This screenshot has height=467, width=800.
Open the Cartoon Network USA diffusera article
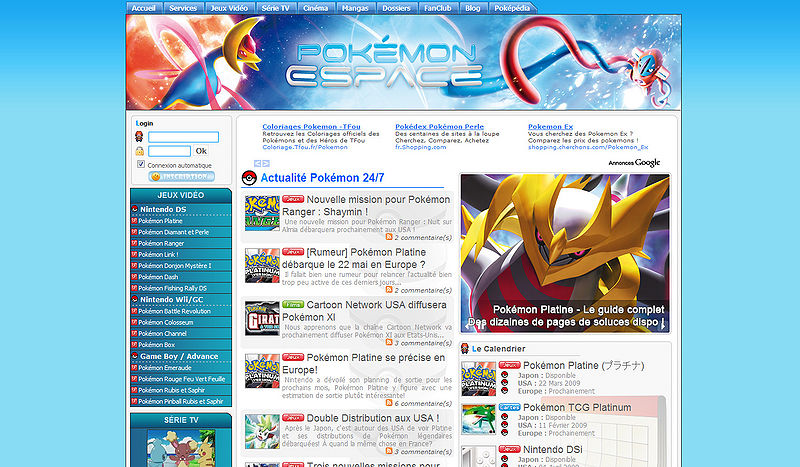pyautogui.click(x=364, y=311)
